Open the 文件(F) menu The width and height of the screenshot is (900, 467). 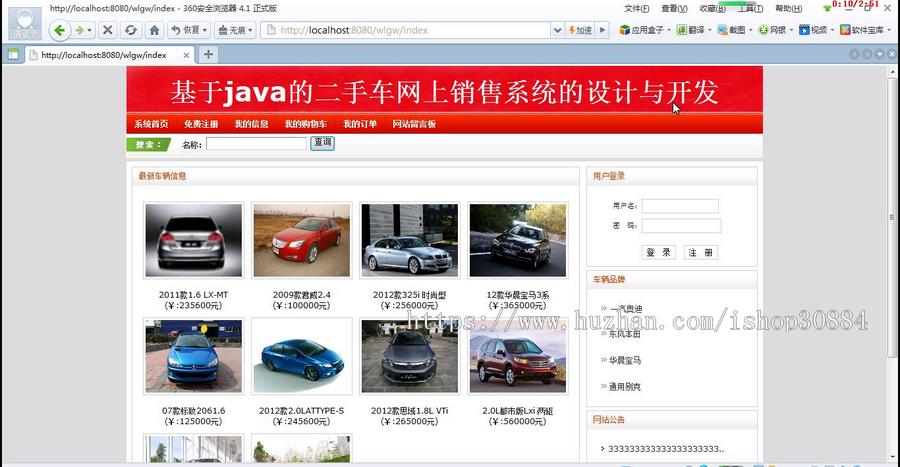click(x=637, y=9)
